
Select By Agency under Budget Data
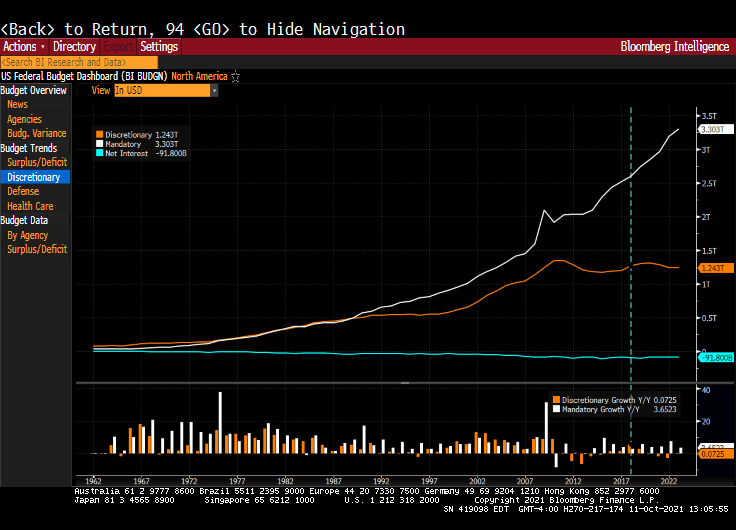pyautogui.click(x=27, y=235)
